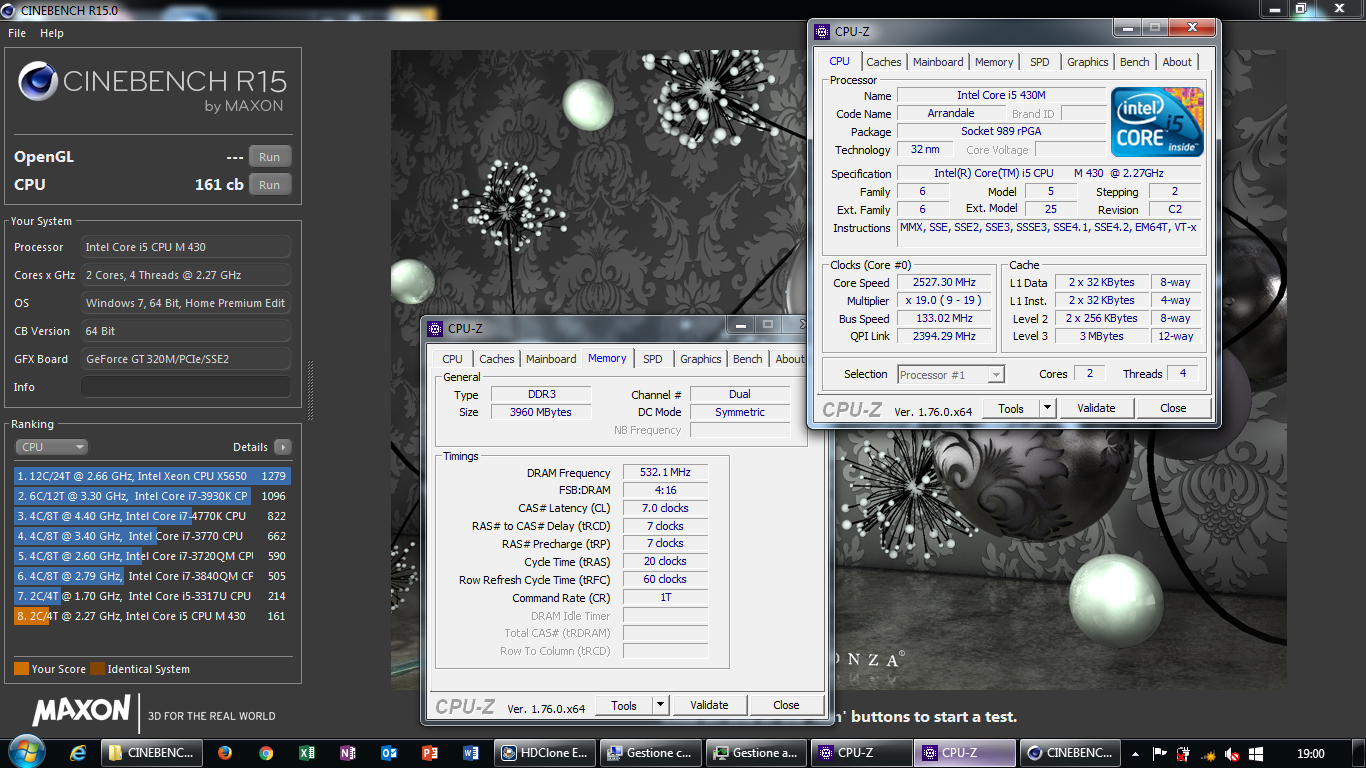The height and width of the screenshot is (768, 1366).
Task: Select ranking row Core i5 CPU M 430
Action: (152, 616)
